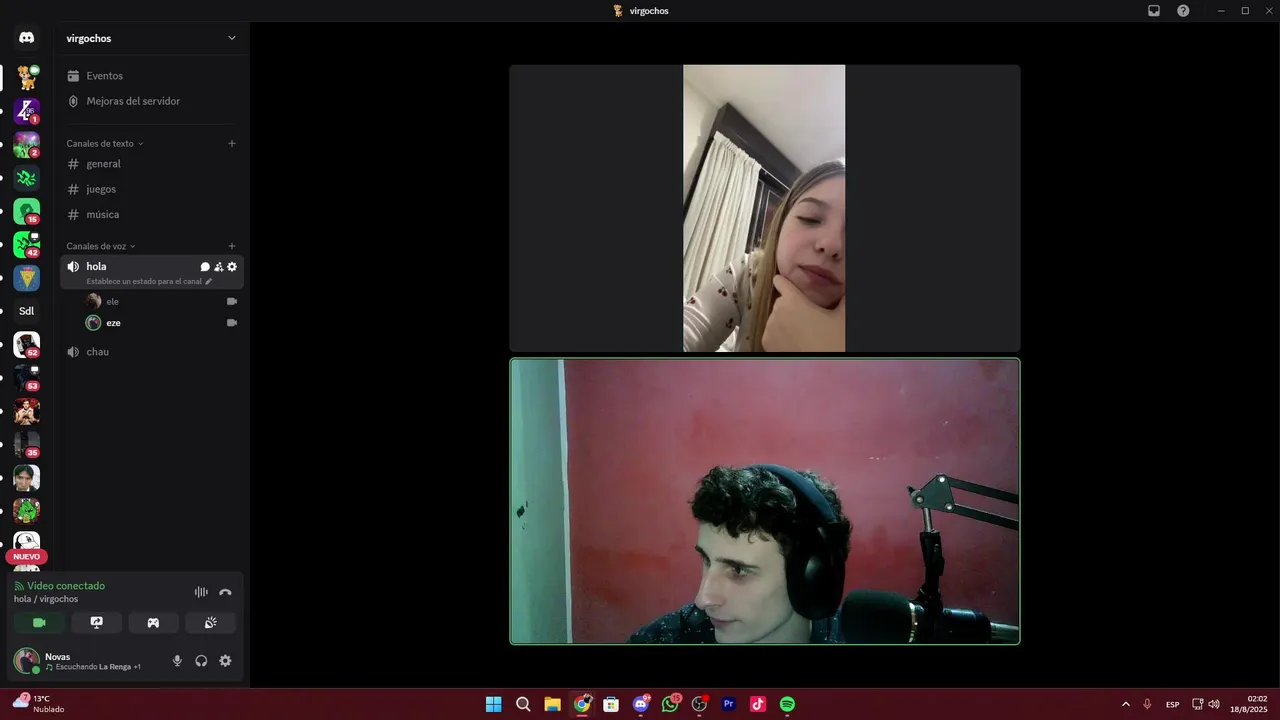
Task: Deafen with the headphones icon
Action: [201, 661]
